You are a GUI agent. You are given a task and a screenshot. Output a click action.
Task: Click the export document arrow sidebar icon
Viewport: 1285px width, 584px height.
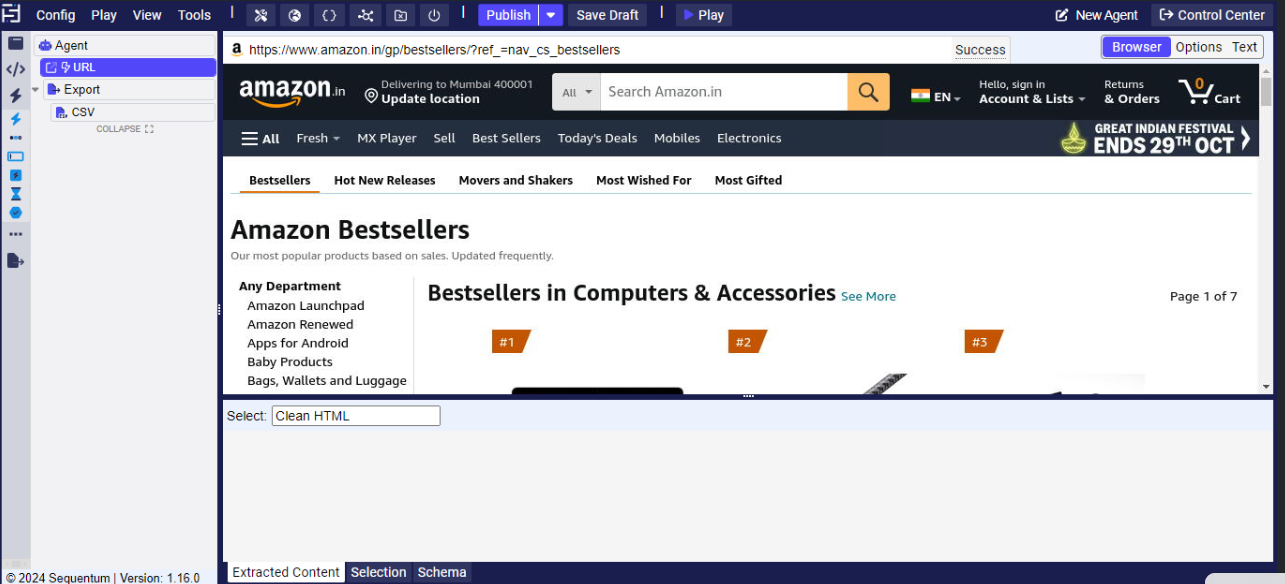coord(15,261)
